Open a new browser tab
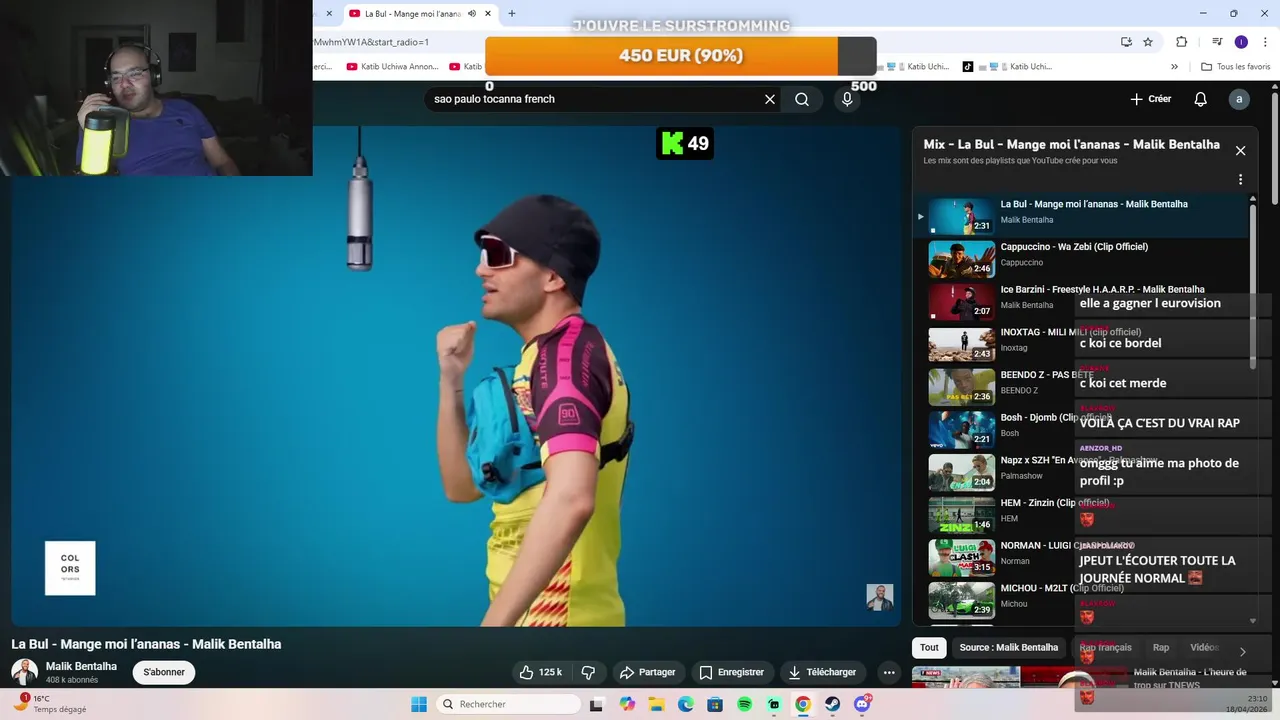Screen dimensions: 1280x720 tap(512, 13)
